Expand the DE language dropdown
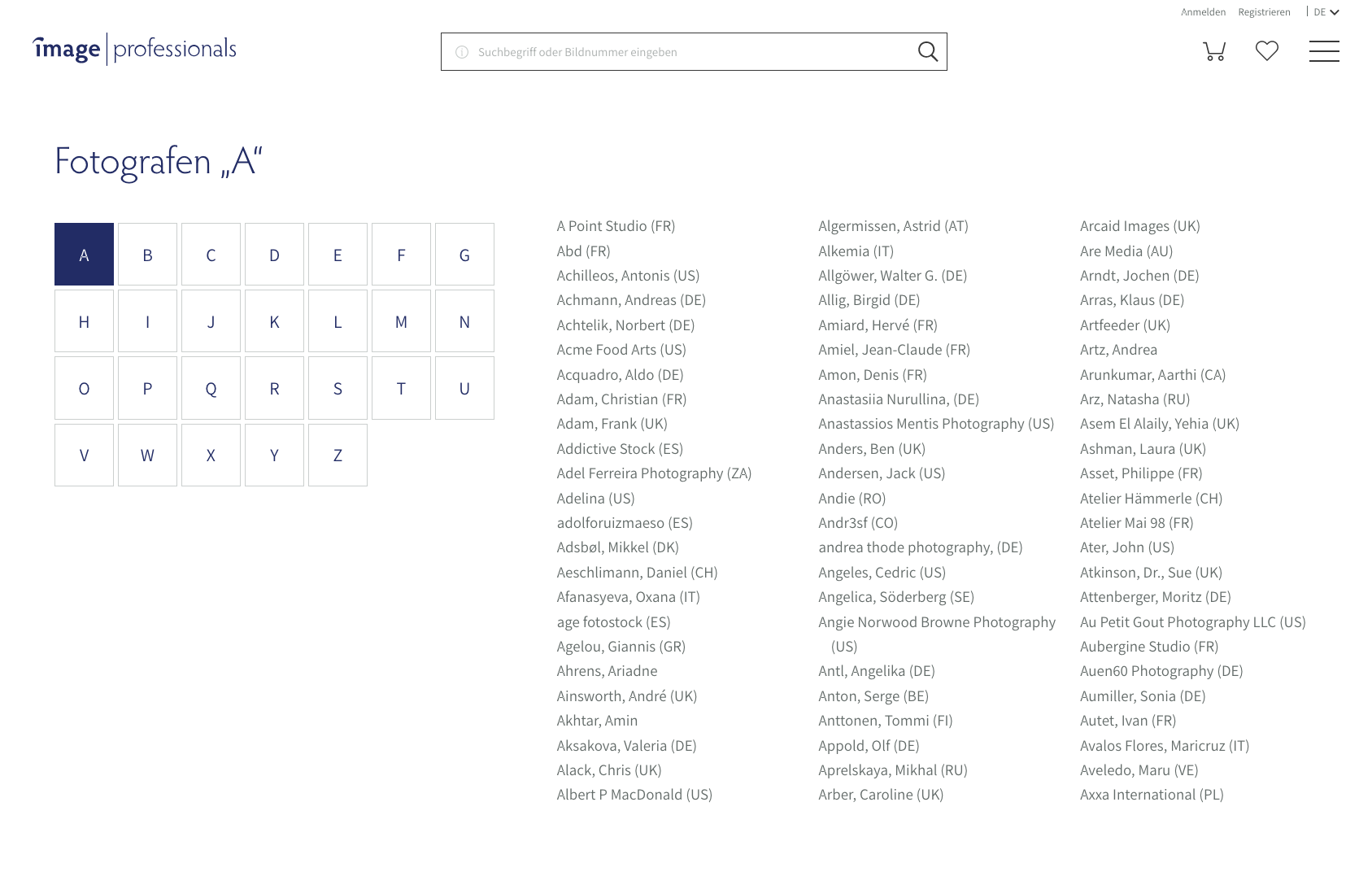The image size is (1372, 885). (1326, 12)
